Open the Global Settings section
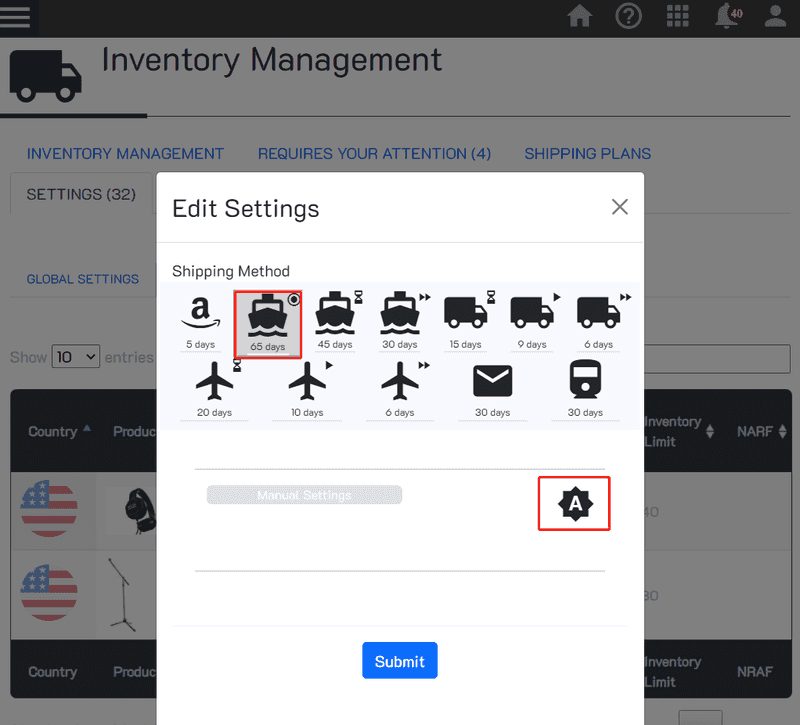The height and width of the screenshot is (725, 800). pos(82,279)
